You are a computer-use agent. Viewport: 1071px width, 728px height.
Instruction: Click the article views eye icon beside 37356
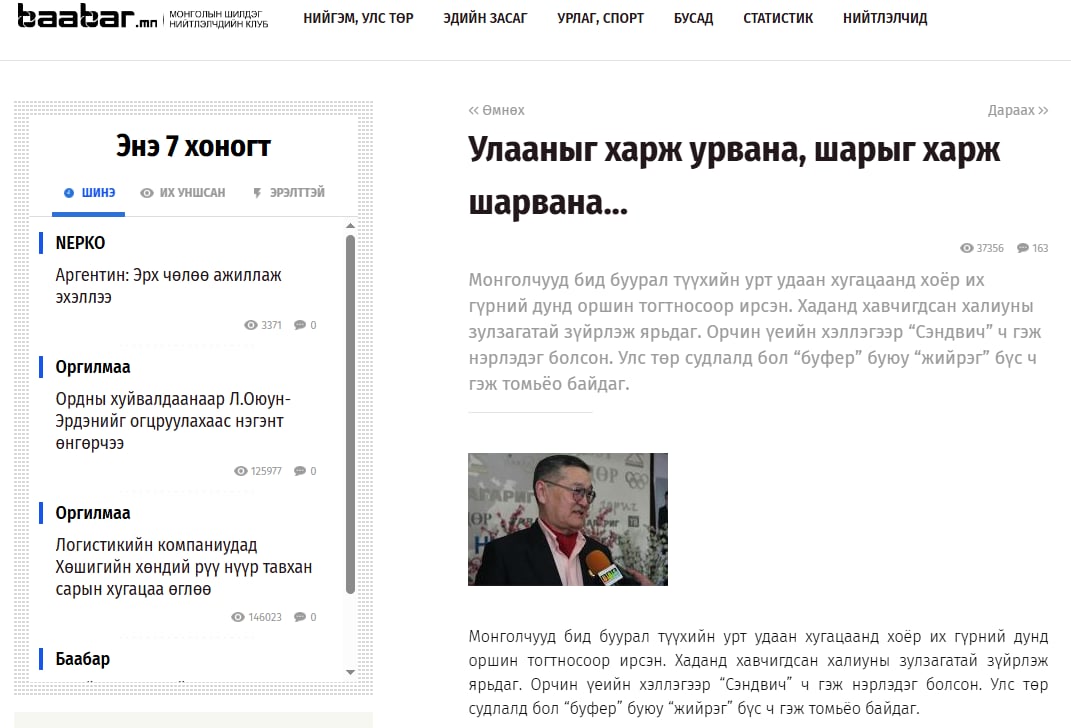tap(966, 248)
